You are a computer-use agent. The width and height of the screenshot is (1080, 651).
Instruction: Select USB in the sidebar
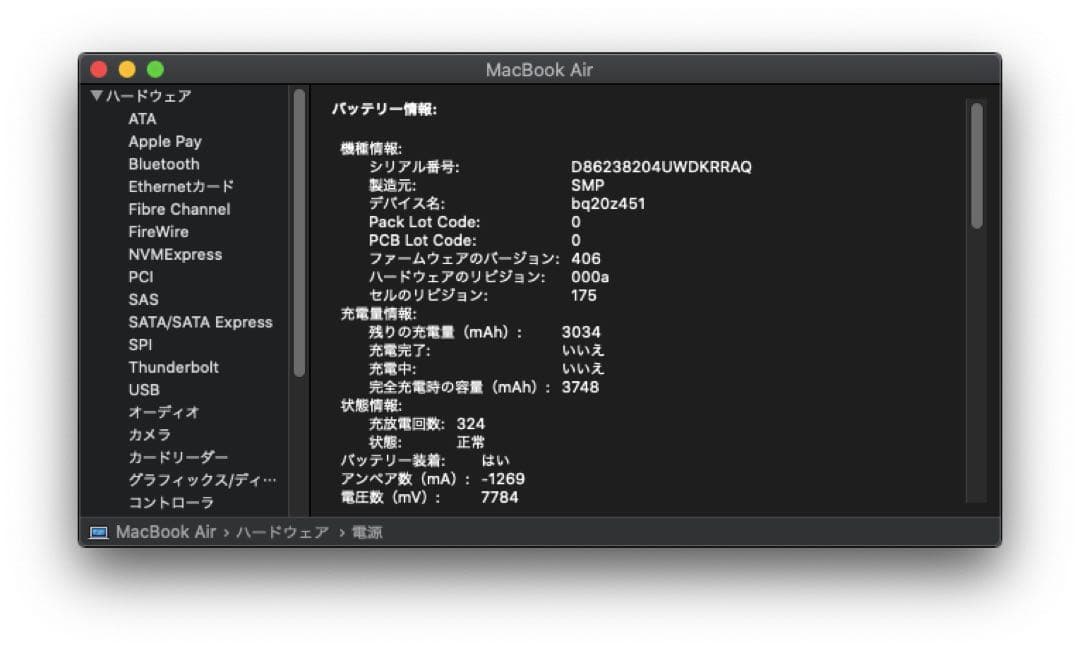point(143,390)
